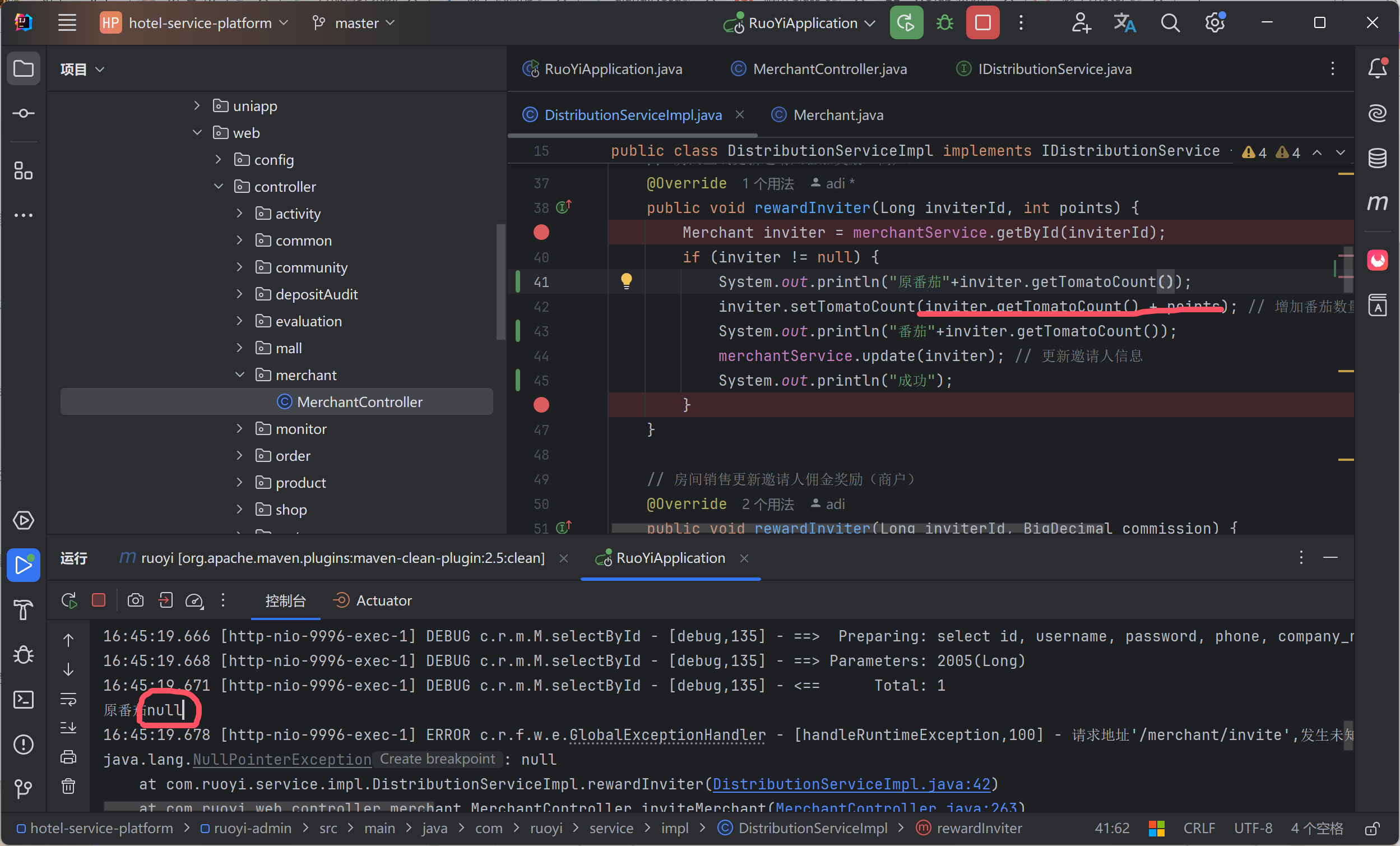
Task: Open Git tool window in the left sidebar
Action: pyautogui.click(x=24, y=789)
